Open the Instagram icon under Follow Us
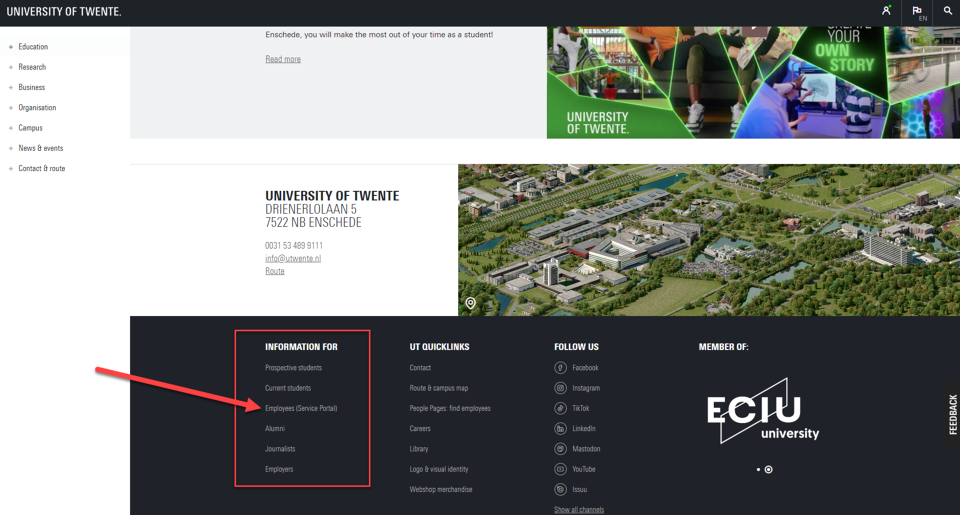The width and height of the screenshot is (960, 515). (560, 388)
